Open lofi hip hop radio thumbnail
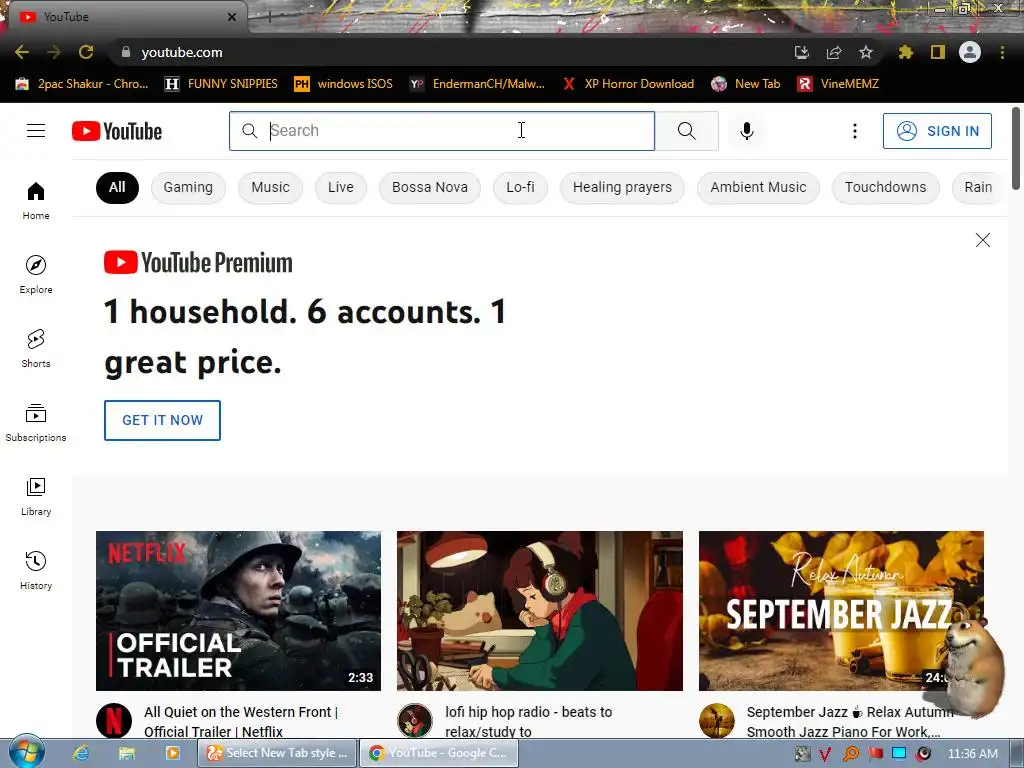 [539, 611]
